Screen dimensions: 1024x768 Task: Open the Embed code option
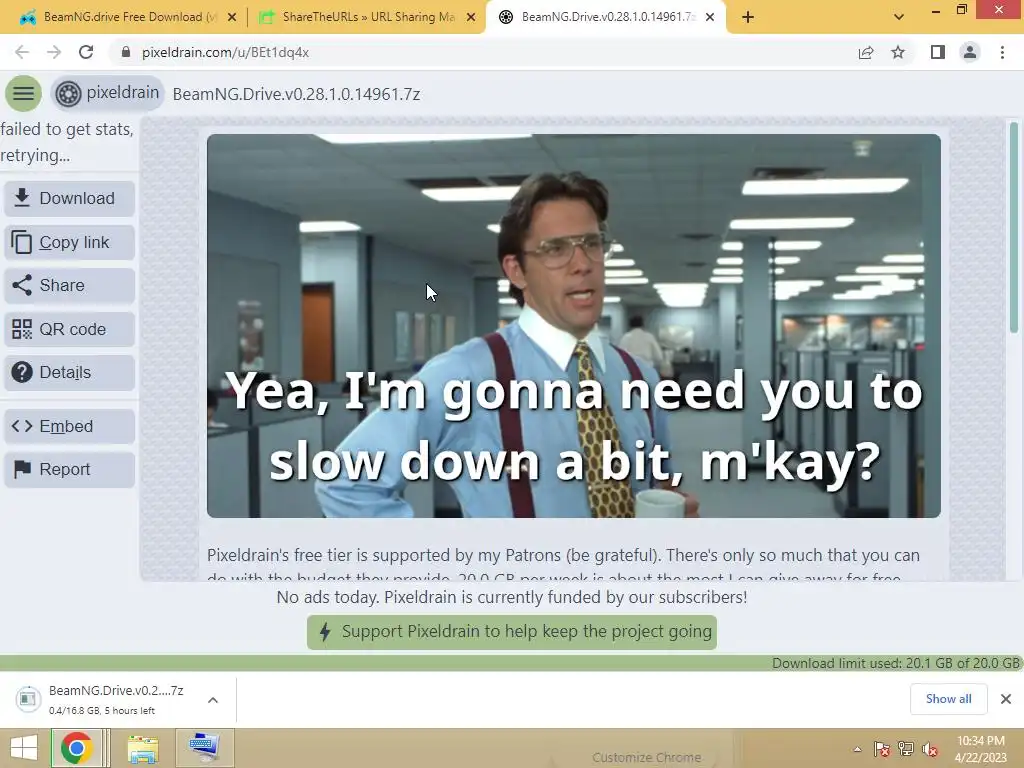[69, 426]
